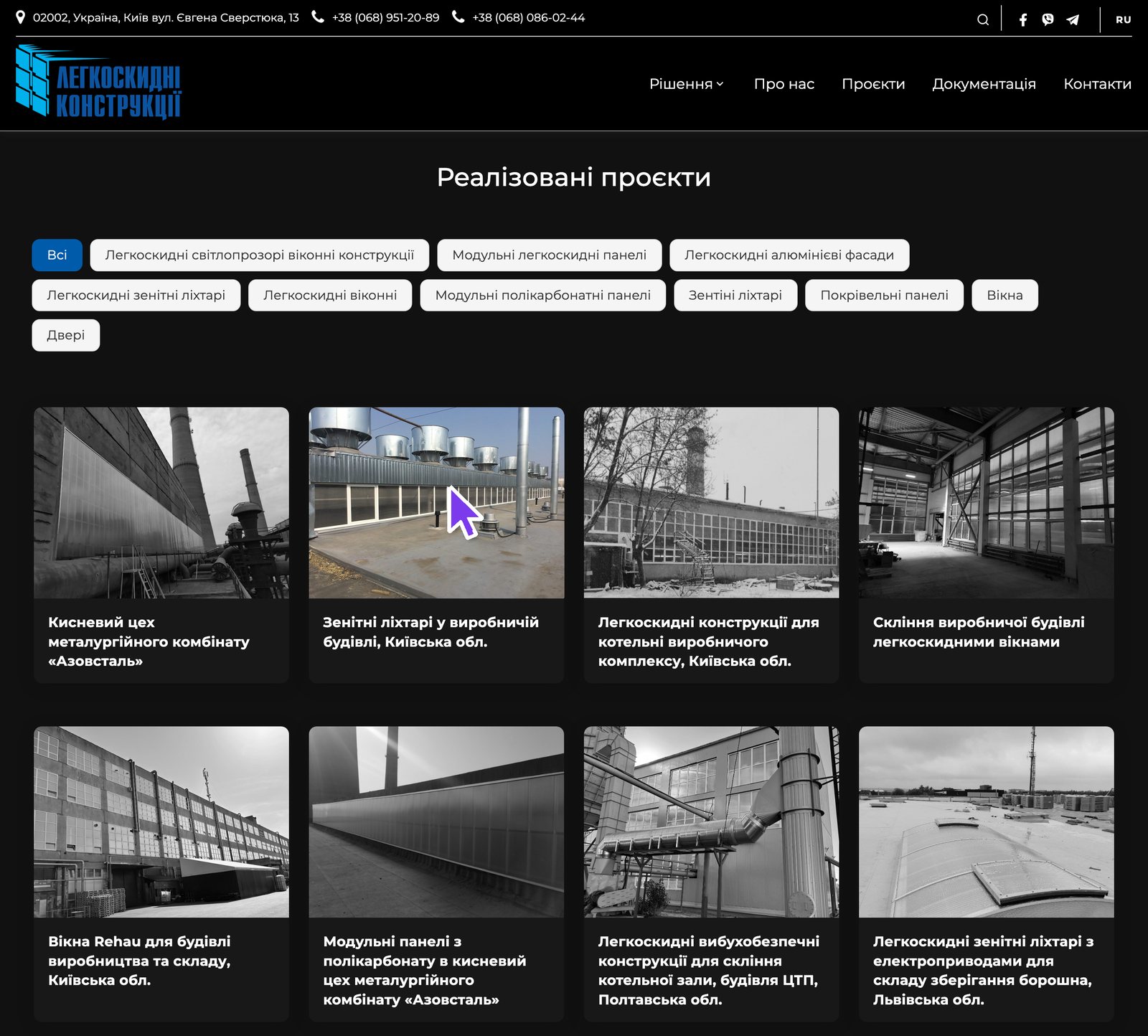This screenshot has height=1036, width=1148.
Task: Open the зенітні ліхтарі з електроприводами photo
Action: (987, 821)
